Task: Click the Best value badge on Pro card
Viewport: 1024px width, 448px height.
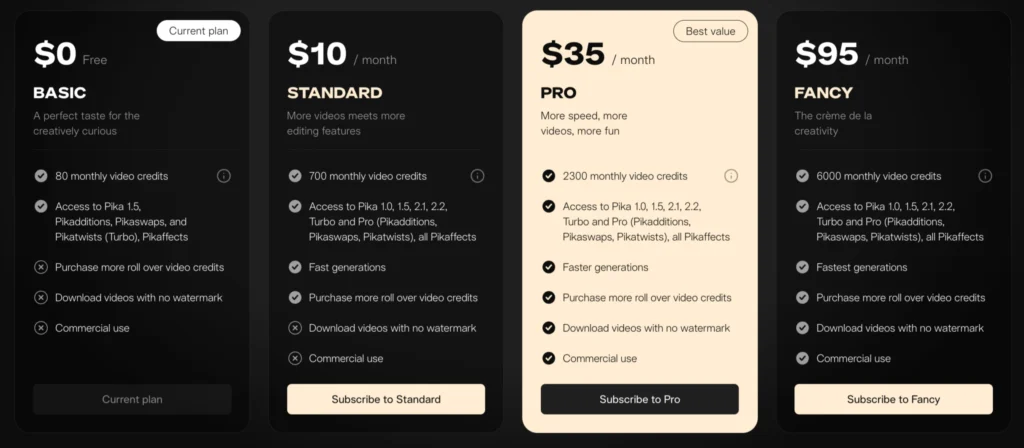Action: 711,31
